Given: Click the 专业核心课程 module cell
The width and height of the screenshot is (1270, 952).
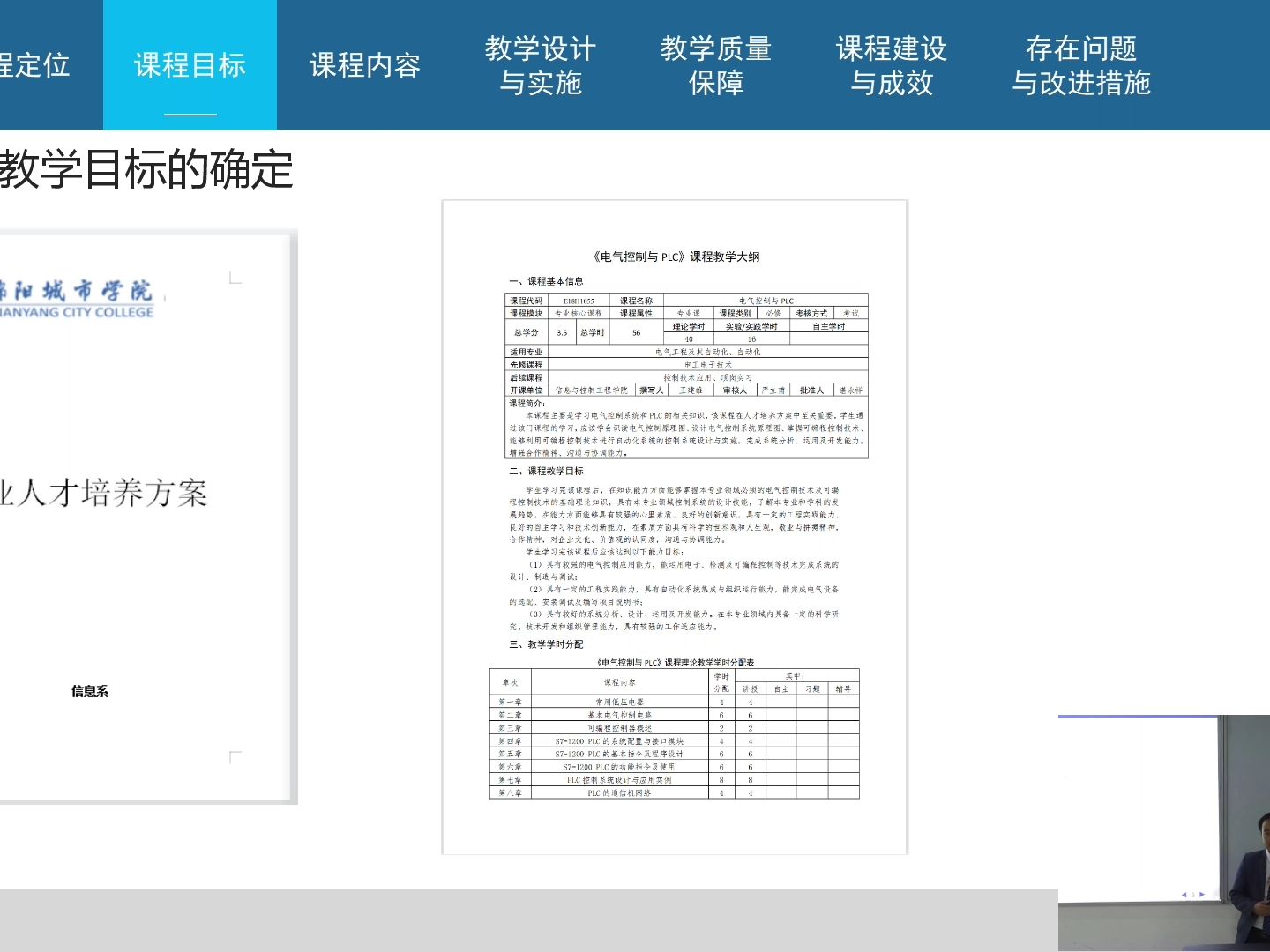Looking at the screenshot, I should click(579, 313).
